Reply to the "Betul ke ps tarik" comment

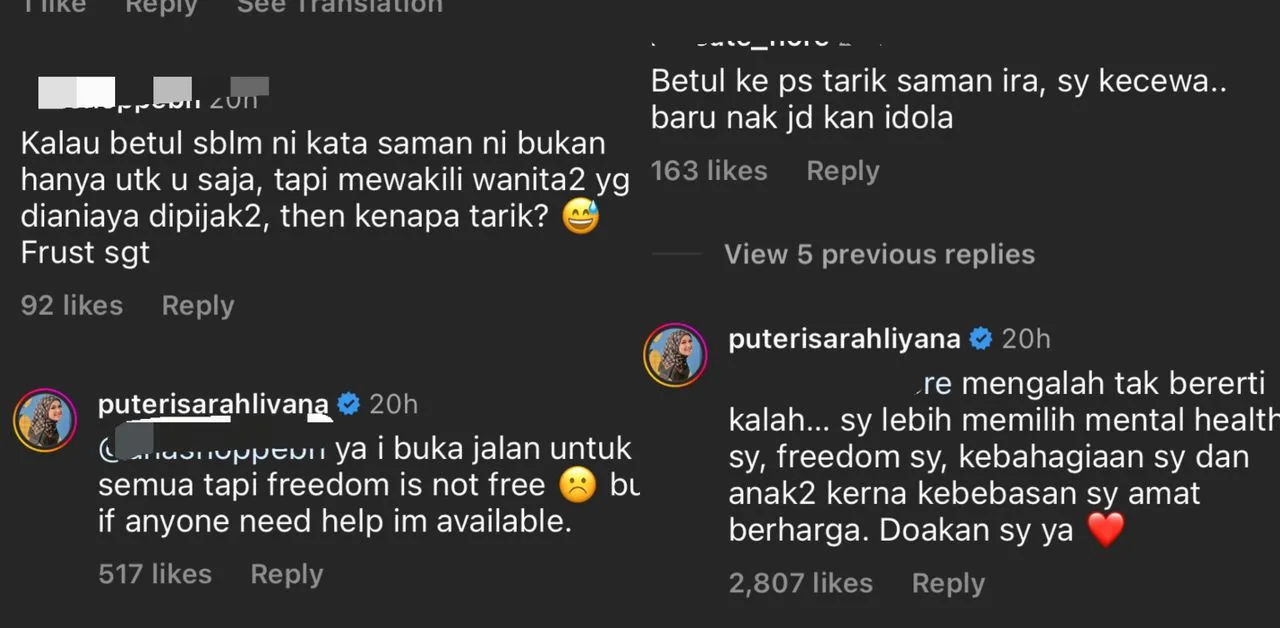(x=842, y=171)
